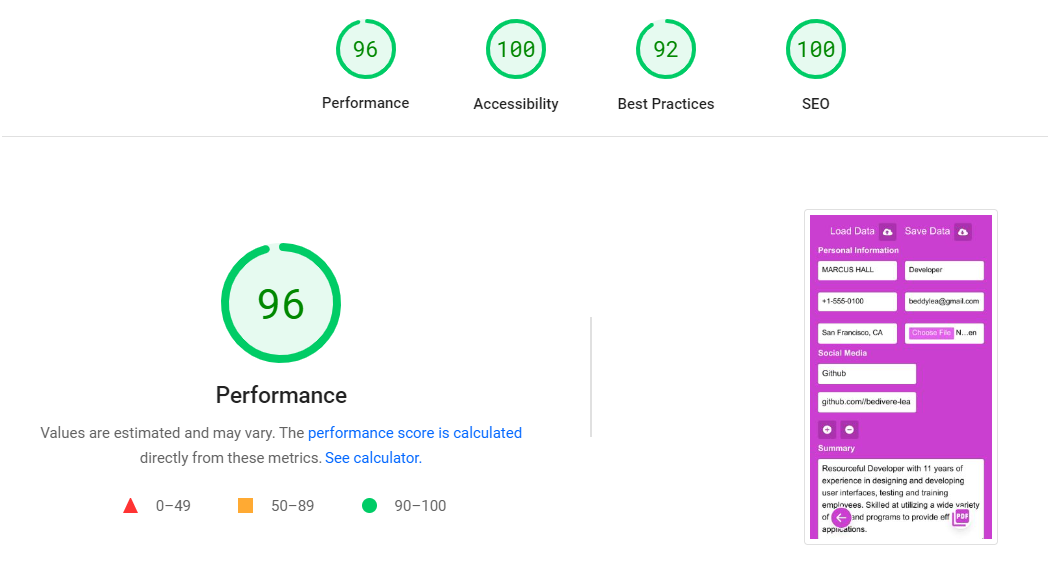This screenshot has width=1048, height=562.
Task: Select the SEO score gauge
Action: pyautogui.click(x=815, y=49)
